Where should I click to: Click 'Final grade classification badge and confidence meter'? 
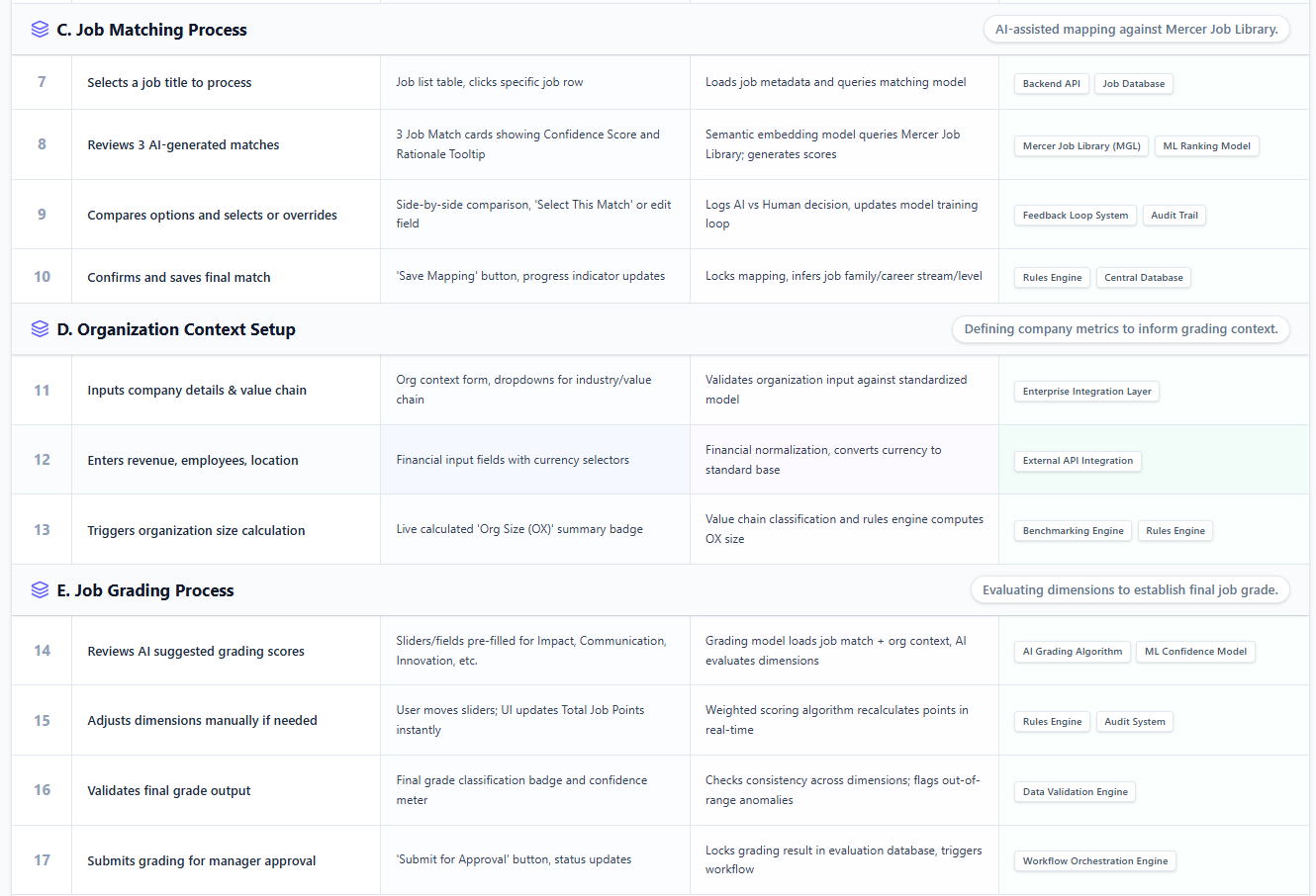[521, 790]
